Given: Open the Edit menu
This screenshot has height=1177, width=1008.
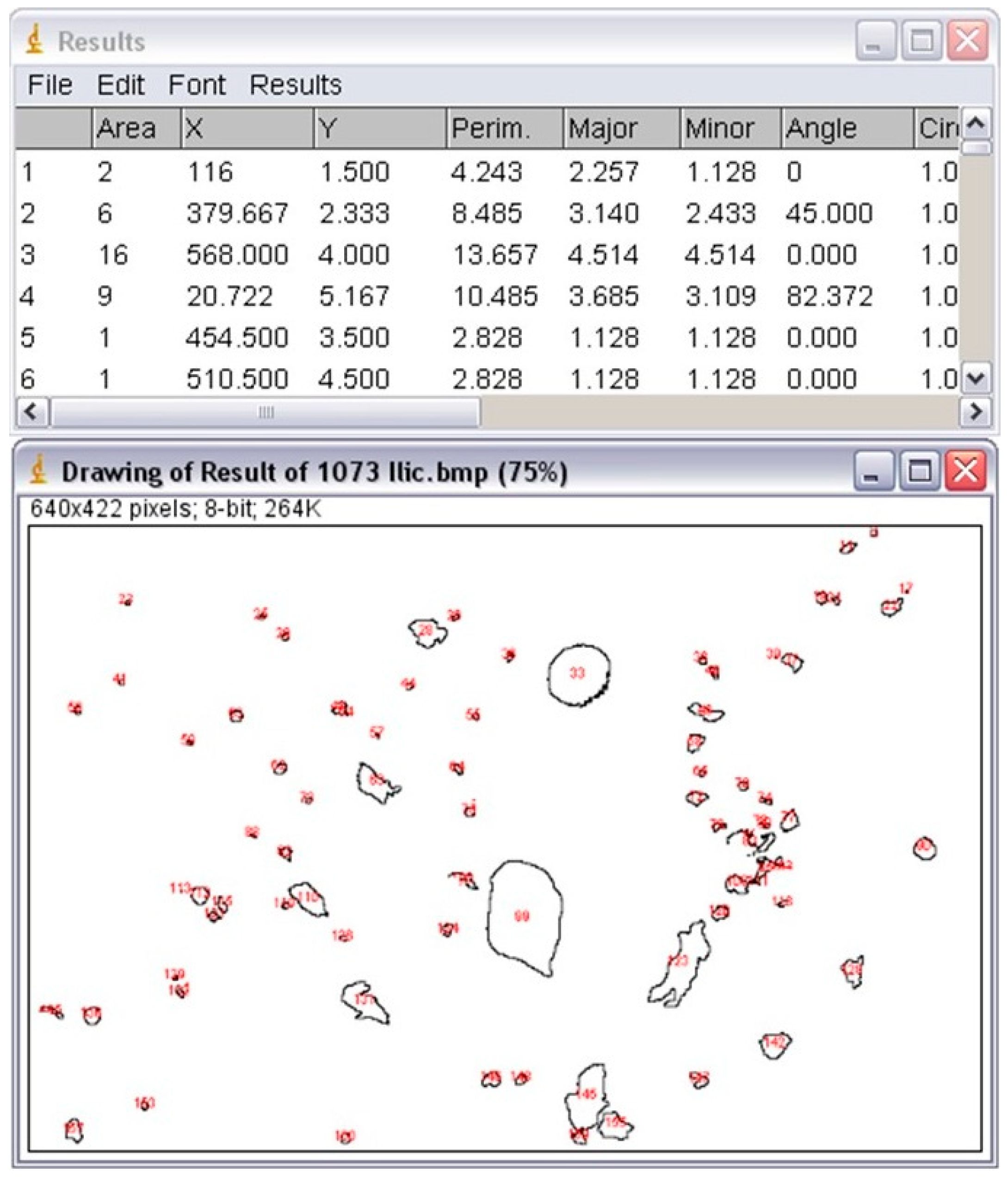Looking at the screenshot, I should pos(120,85).
